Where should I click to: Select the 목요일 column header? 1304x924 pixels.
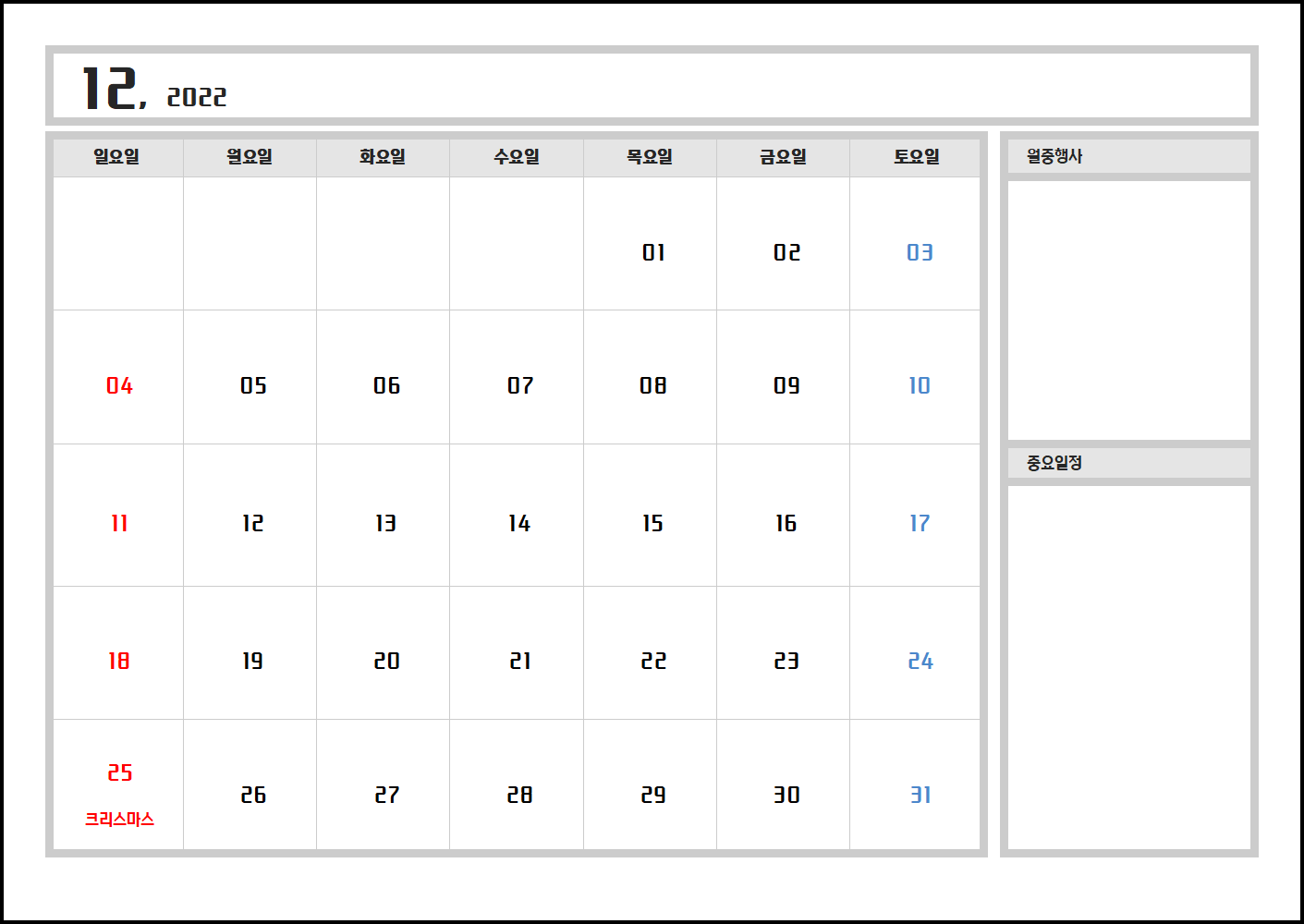point(650,157)
